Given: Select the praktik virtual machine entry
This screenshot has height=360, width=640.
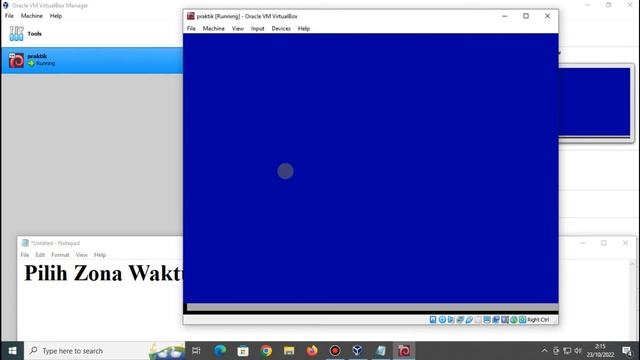Looking at the screenshot, I should 92,60.
